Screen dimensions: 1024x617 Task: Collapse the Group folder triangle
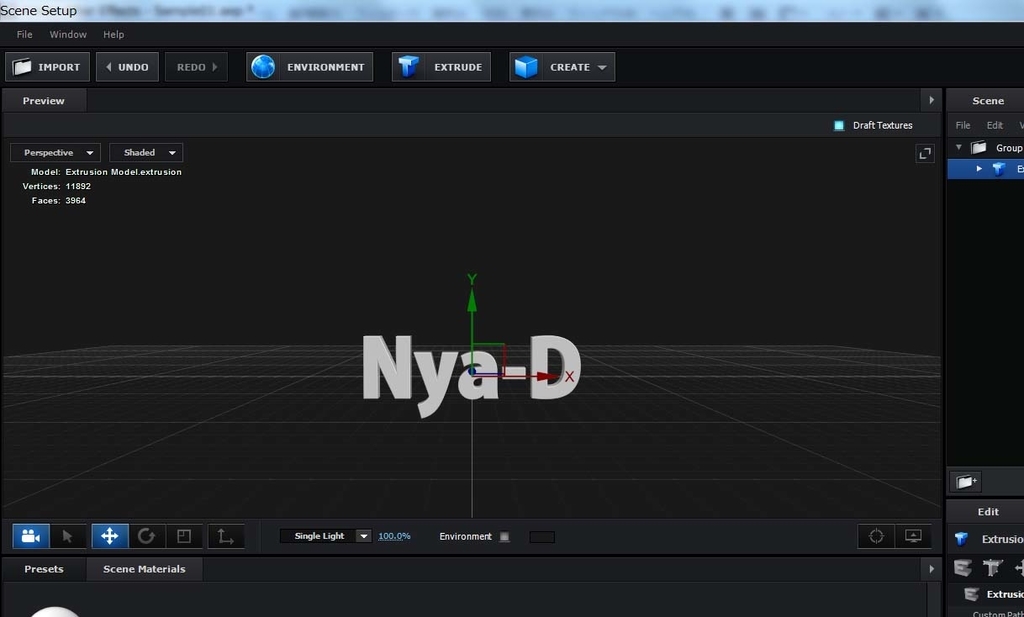coord(959,148)
